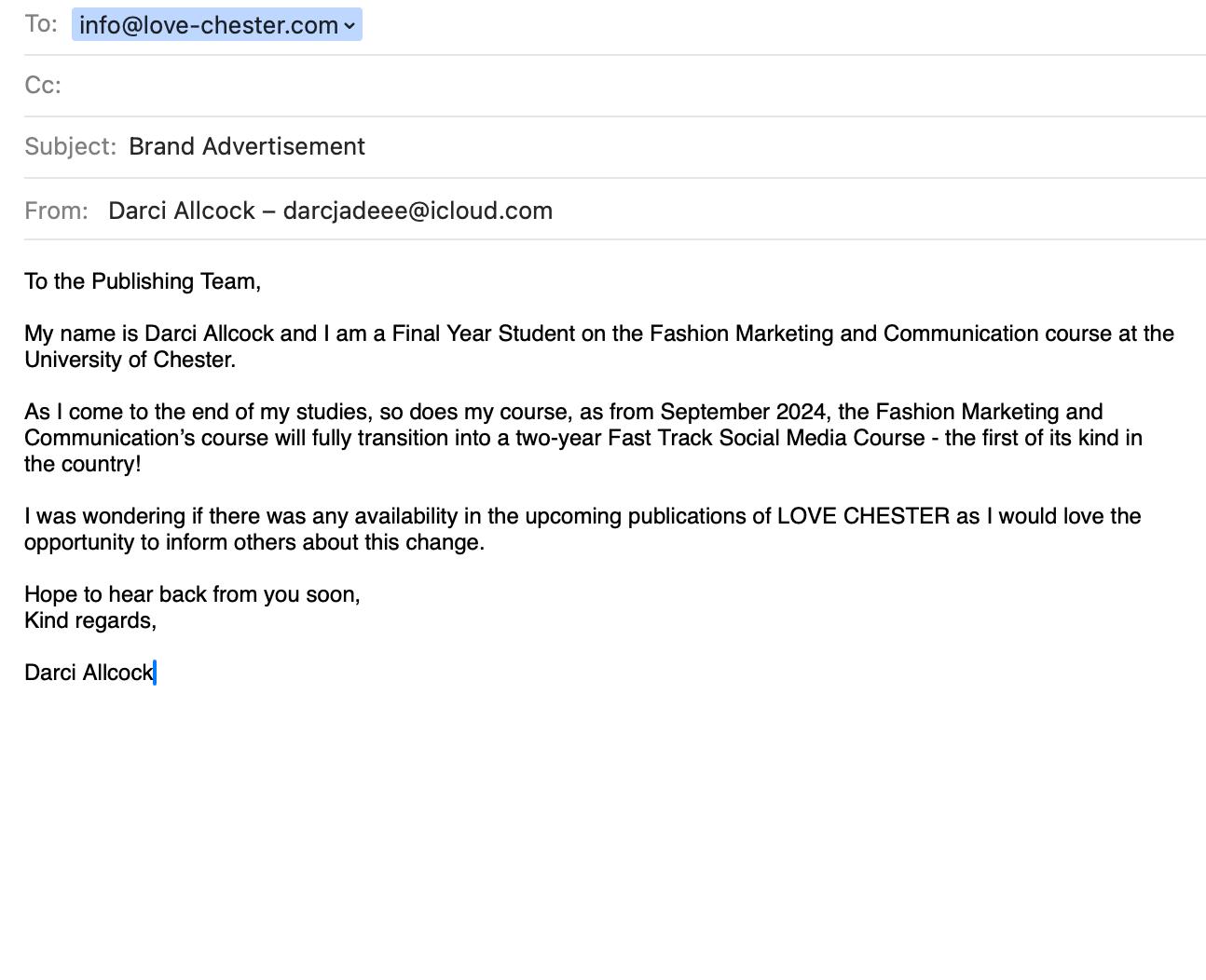Open the info@love-chester.com recipient dropdown arrow
Screen dimensions: 1206x980
point(349,25)
